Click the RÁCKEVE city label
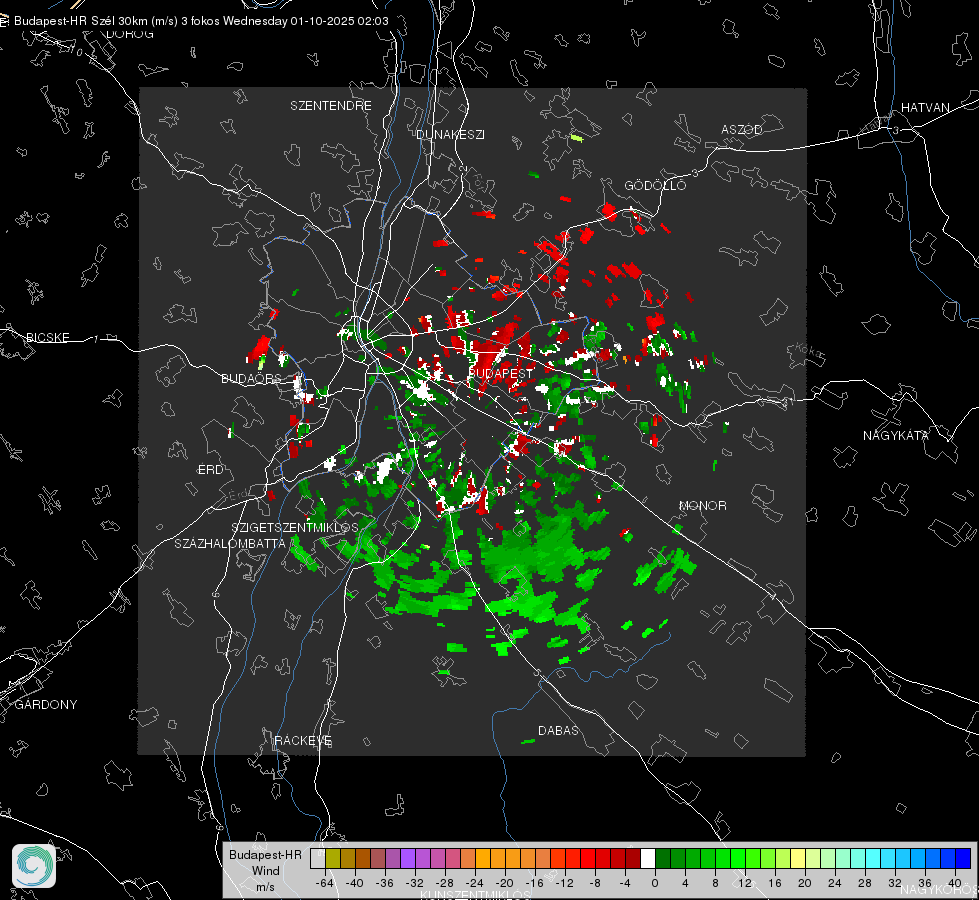Screen dimensions: 979x900 [x=303, y=740]
